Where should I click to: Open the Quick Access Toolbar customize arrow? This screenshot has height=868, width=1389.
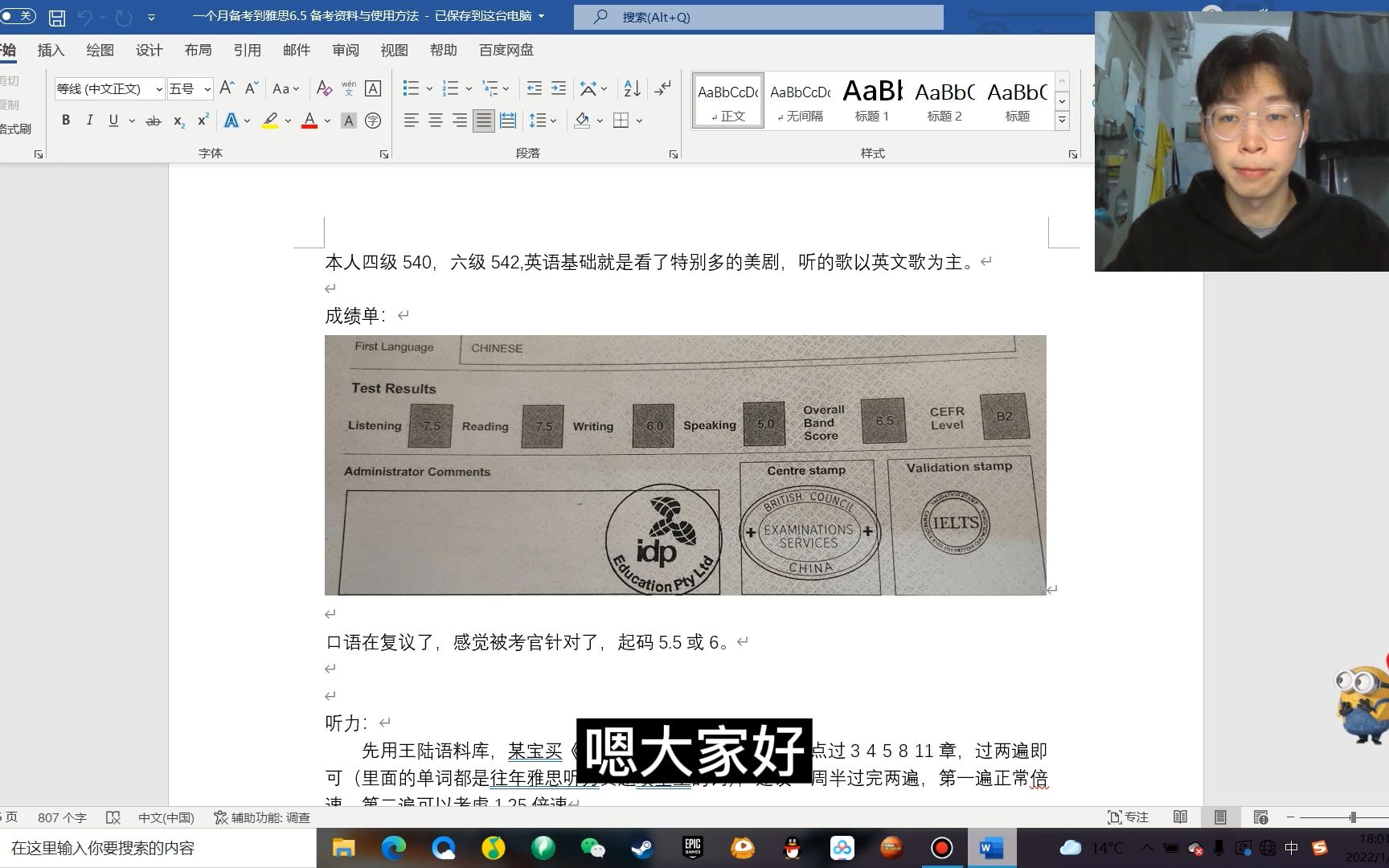151,17
